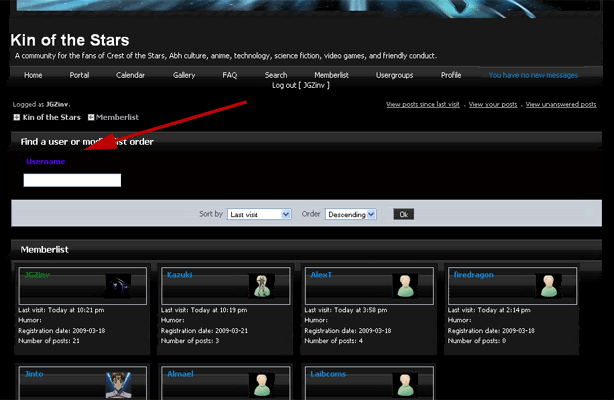Go to the Portal page

(79, 75)
